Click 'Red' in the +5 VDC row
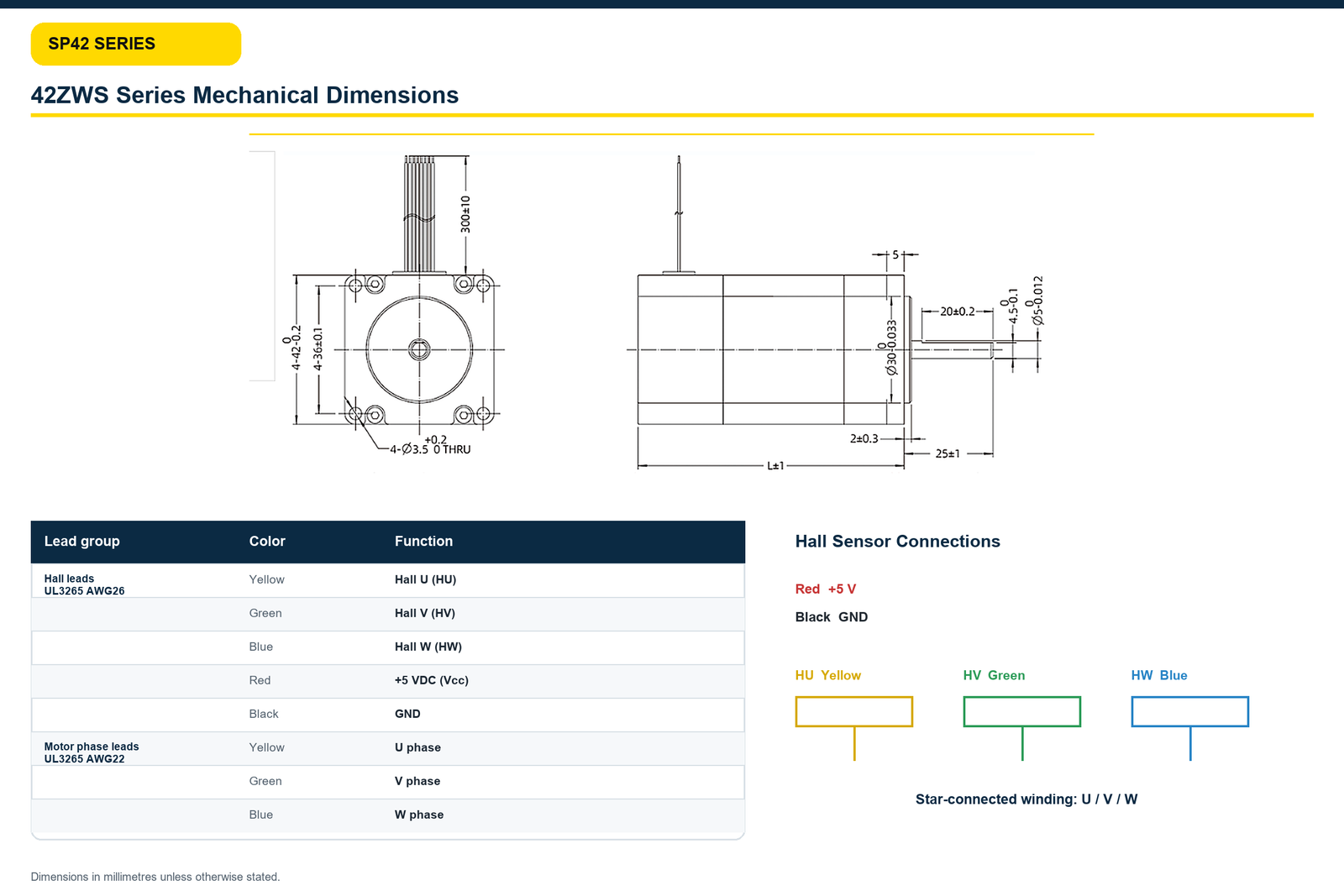 260,680
